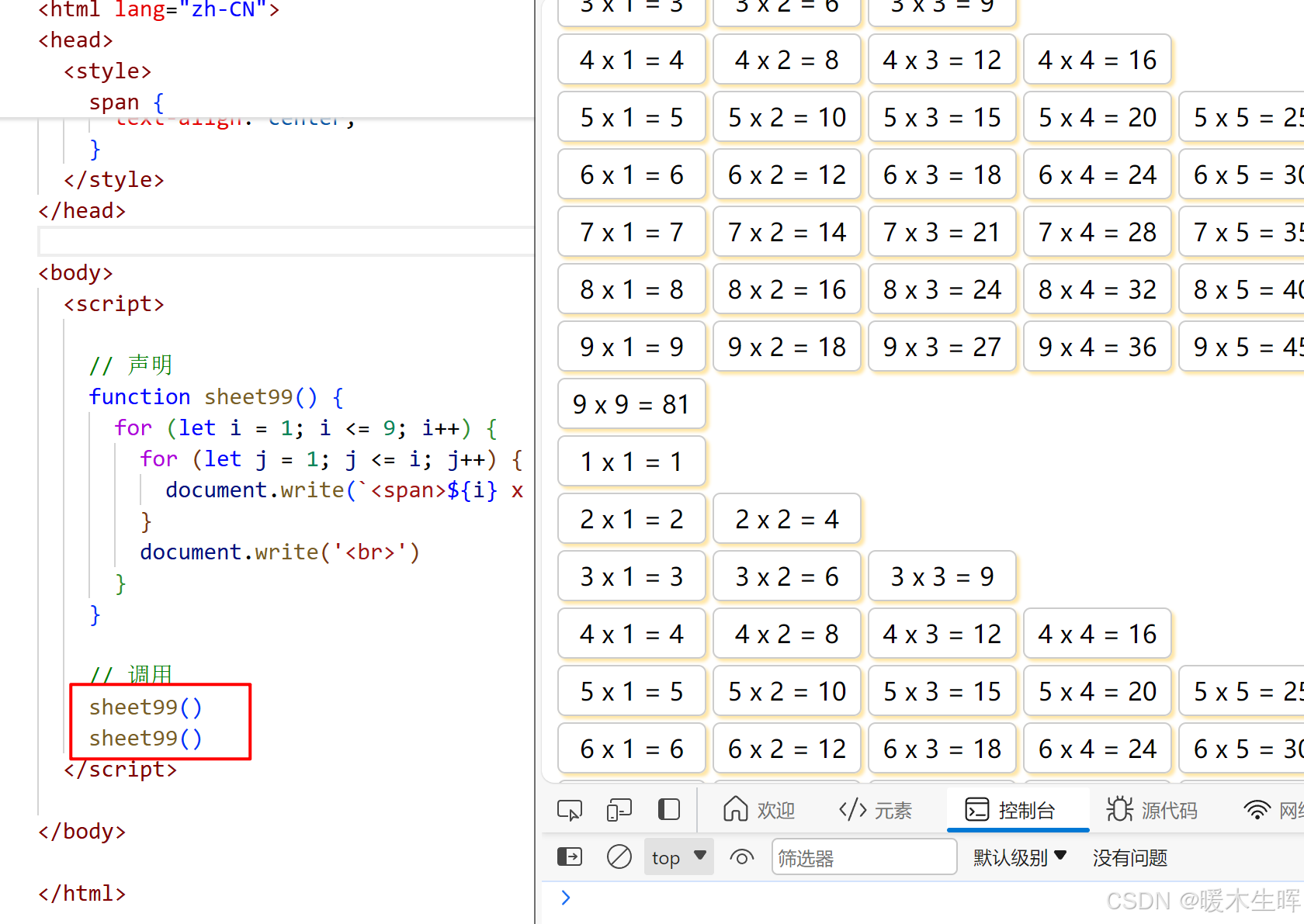
Task: Click the 4 x 4 = 16 cell in lower table
Action: pyautogui.click(x=1098, y=634)
